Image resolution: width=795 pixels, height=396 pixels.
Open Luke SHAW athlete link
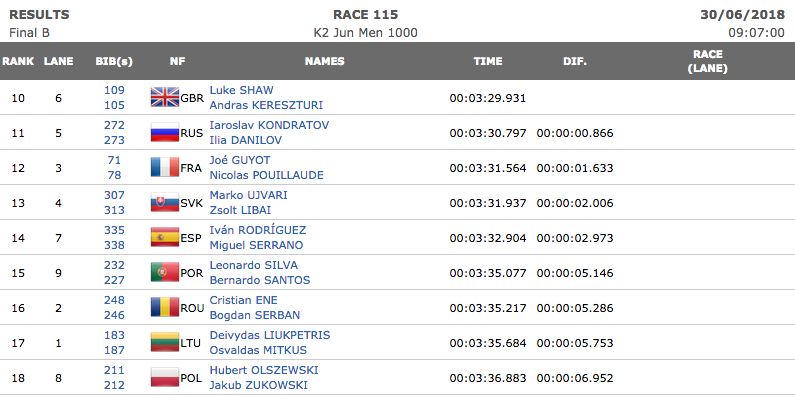point(241,90)
